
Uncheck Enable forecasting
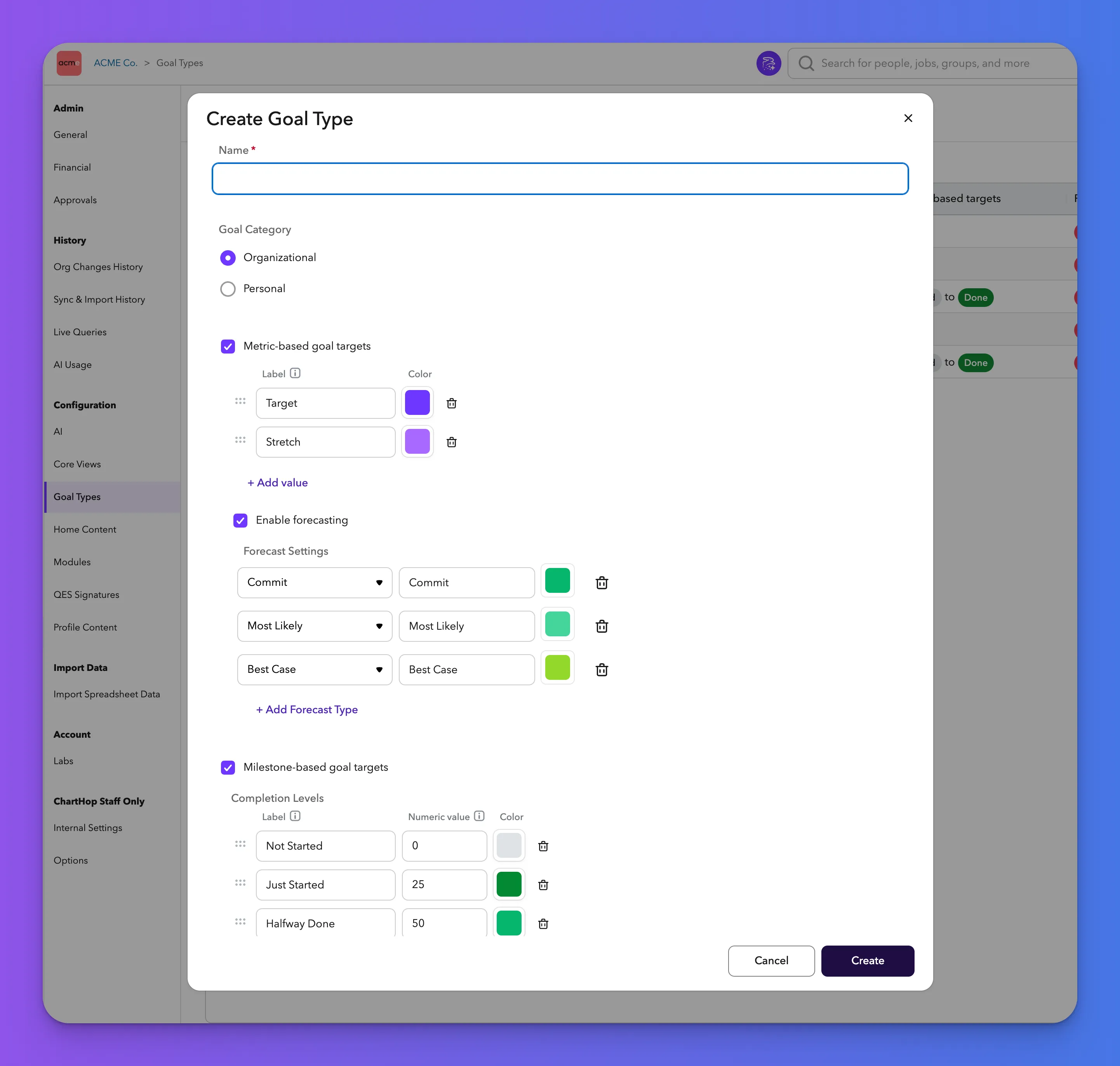pos(240,521)
